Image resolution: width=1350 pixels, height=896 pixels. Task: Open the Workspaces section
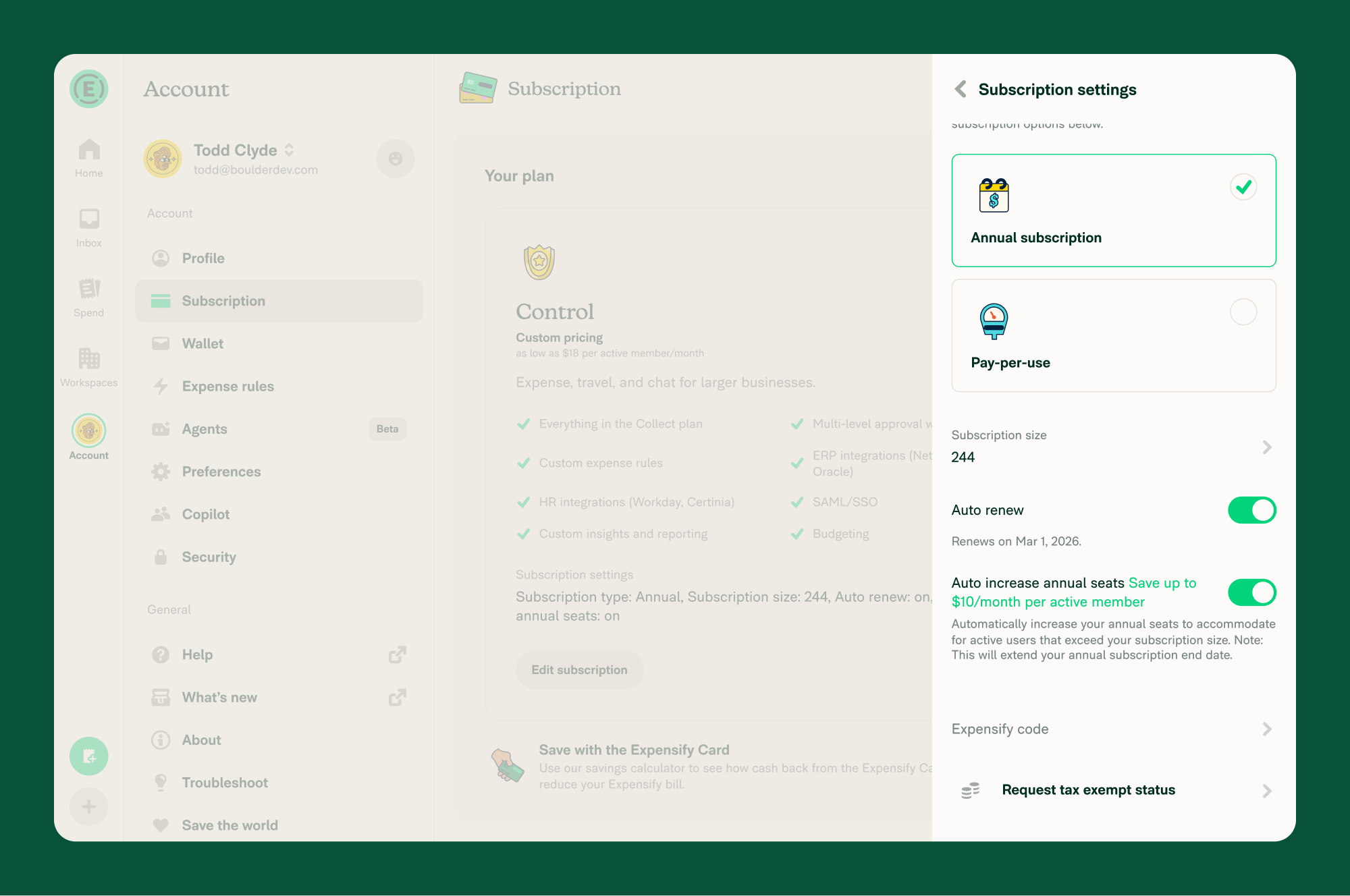(x=89, y=368)
